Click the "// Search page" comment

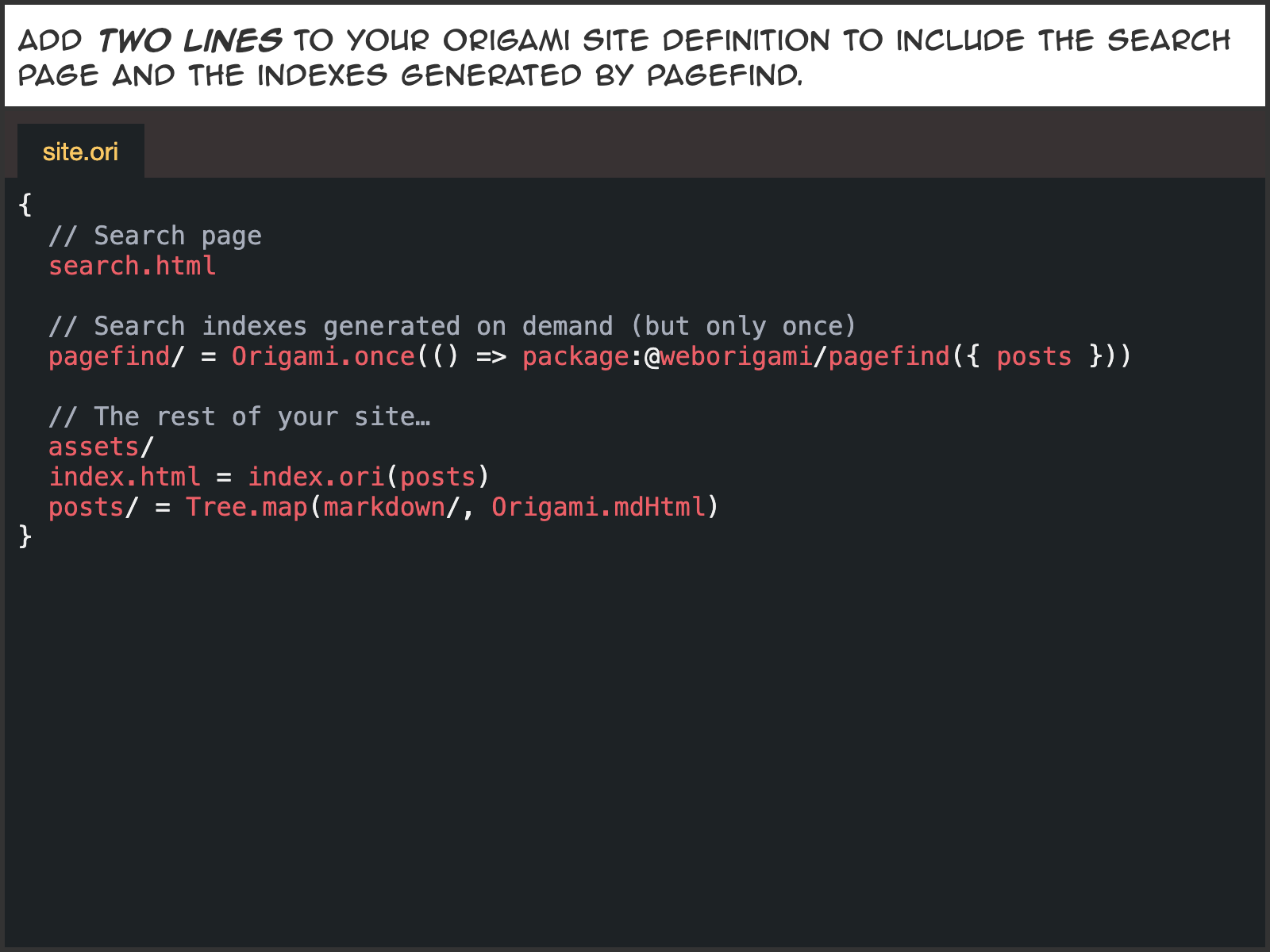click(155, 236)
